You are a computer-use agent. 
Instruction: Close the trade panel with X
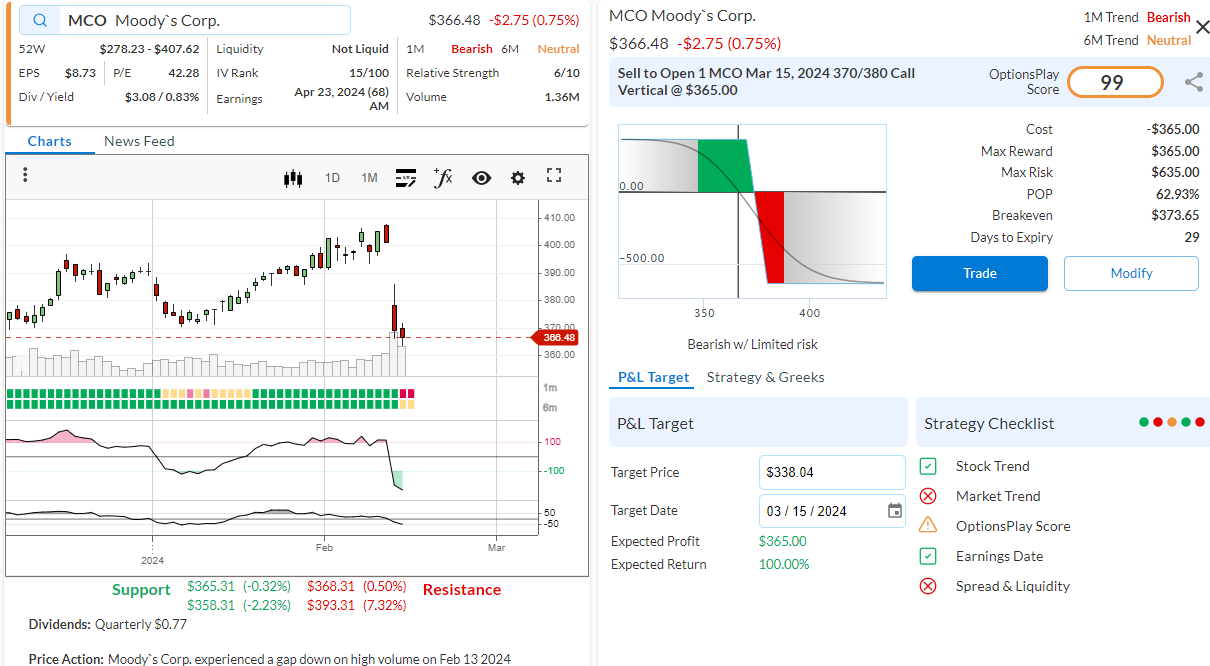click(1202, 27)
